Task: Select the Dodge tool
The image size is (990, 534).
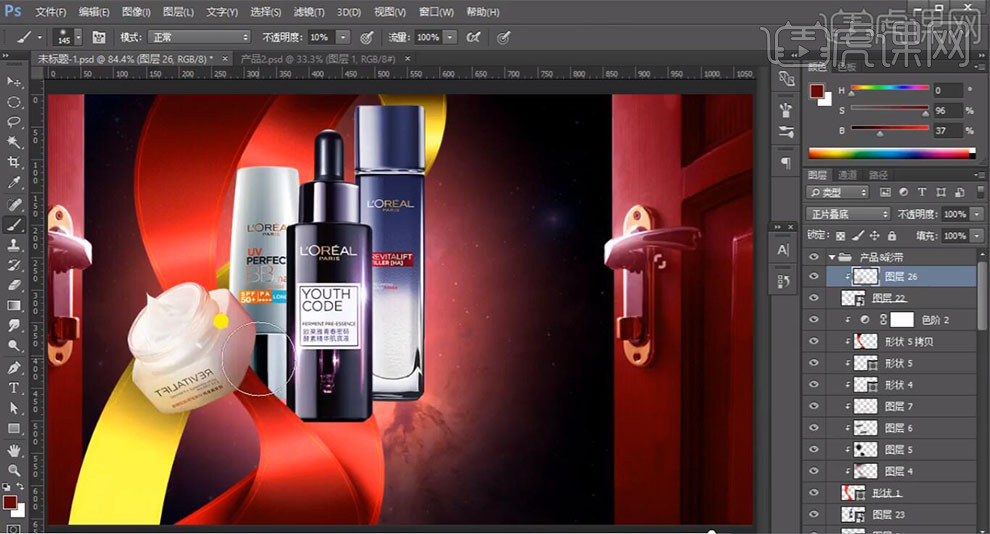Action: 13,346
